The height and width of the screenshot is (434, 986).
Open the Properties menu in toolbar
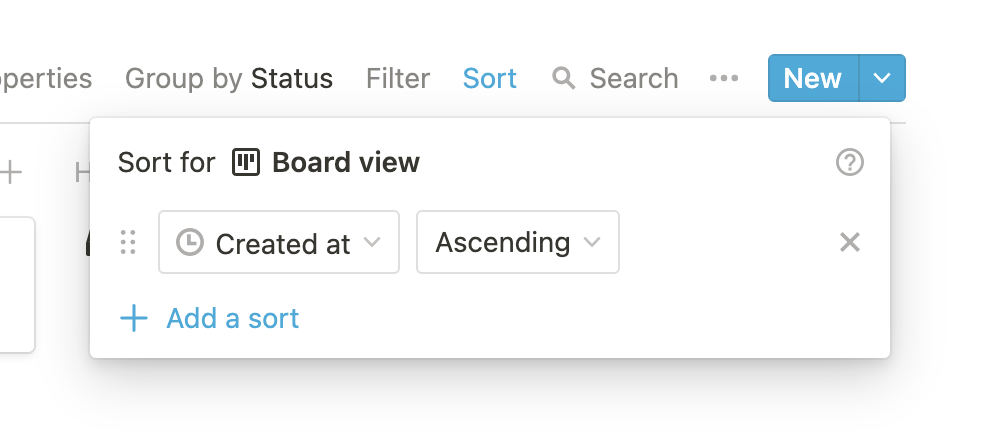coord(46,78)
